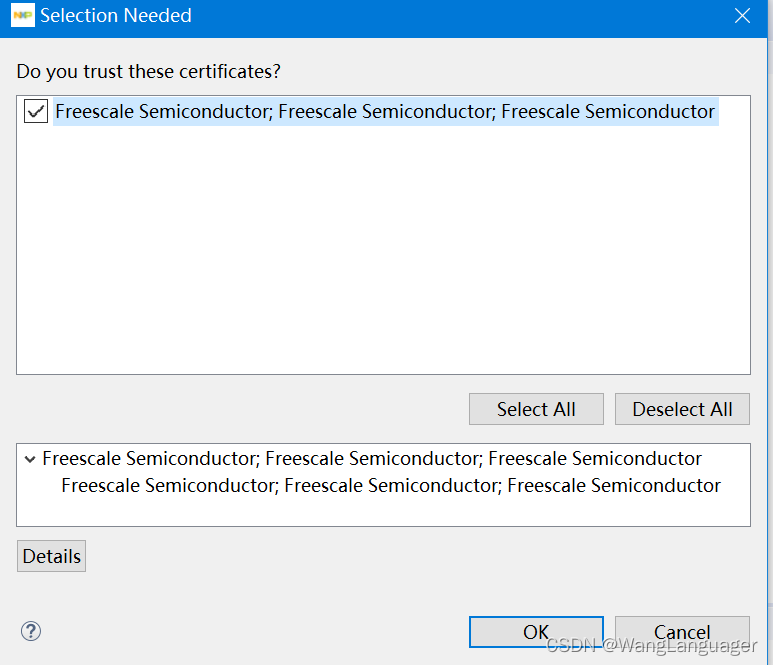Select the parent Freescale Semiconductor tree entry
The height and width of the screenshot is (665, 773).
(372, 459)
